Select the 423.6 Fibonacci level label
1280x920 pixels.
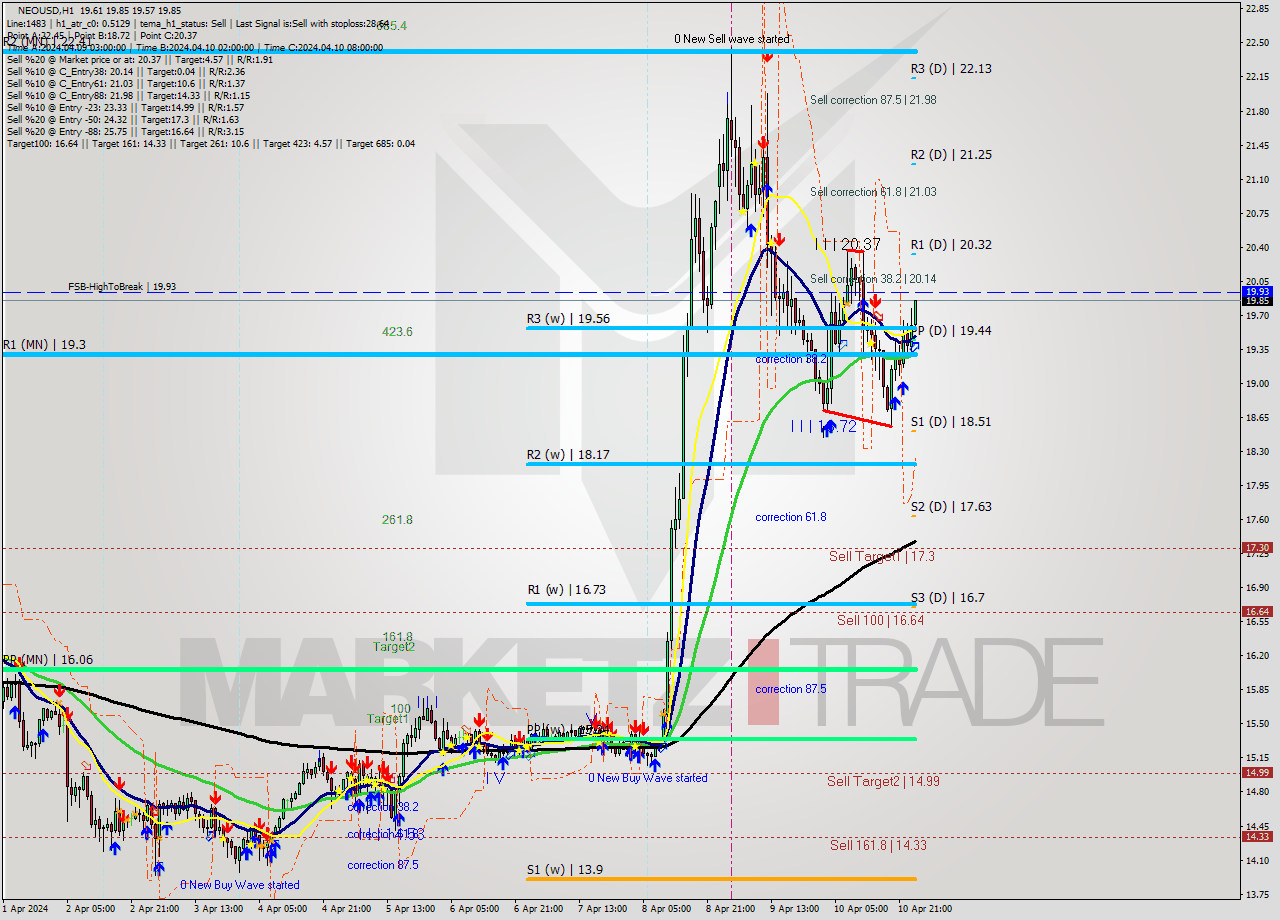click(x=397, y=331)
